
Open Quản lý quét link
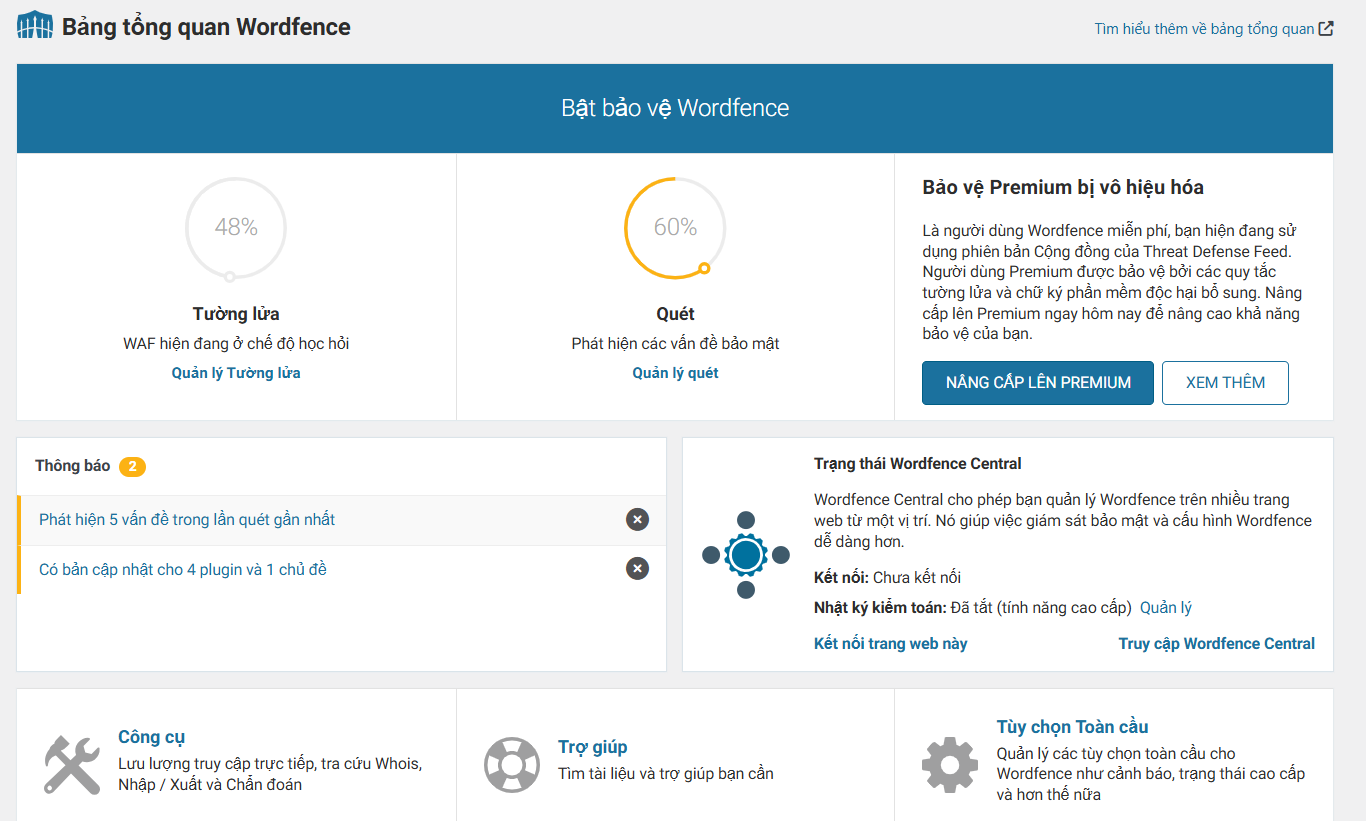(675, 373)
